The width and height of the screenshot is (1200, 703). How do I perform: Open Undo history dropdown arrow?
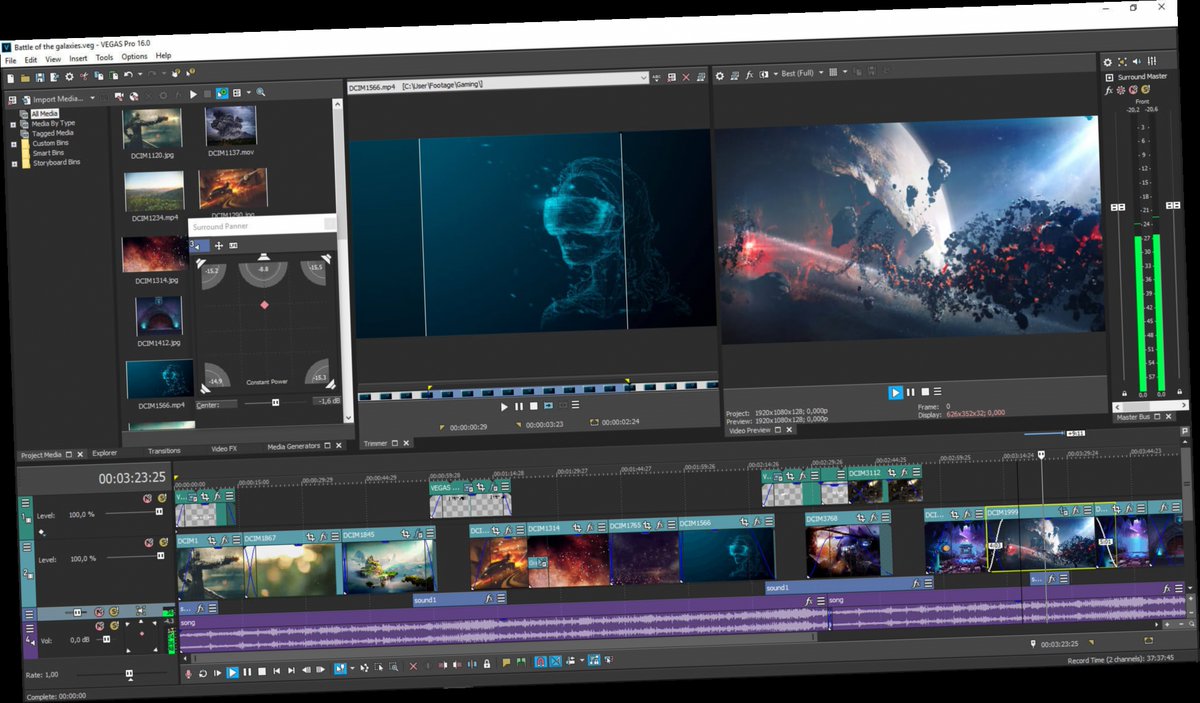140,74
